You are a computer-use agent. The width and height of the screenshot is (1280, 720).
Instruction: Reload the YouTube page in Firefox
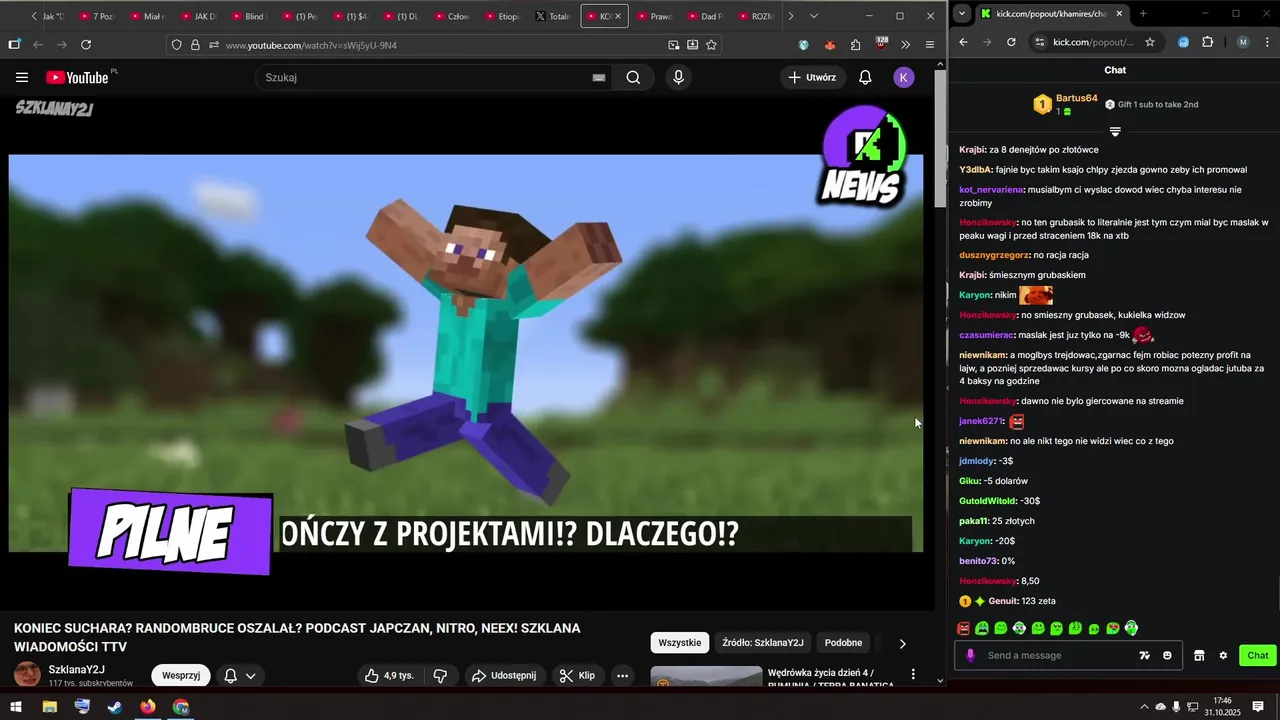point(86,45)
